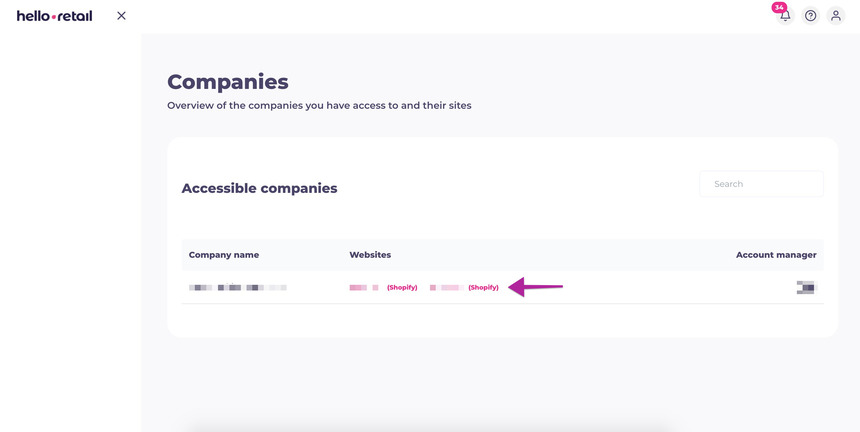Click the Accessible companies heading
The width and height of the screenshot is (860, 432).
click(259, 188)
